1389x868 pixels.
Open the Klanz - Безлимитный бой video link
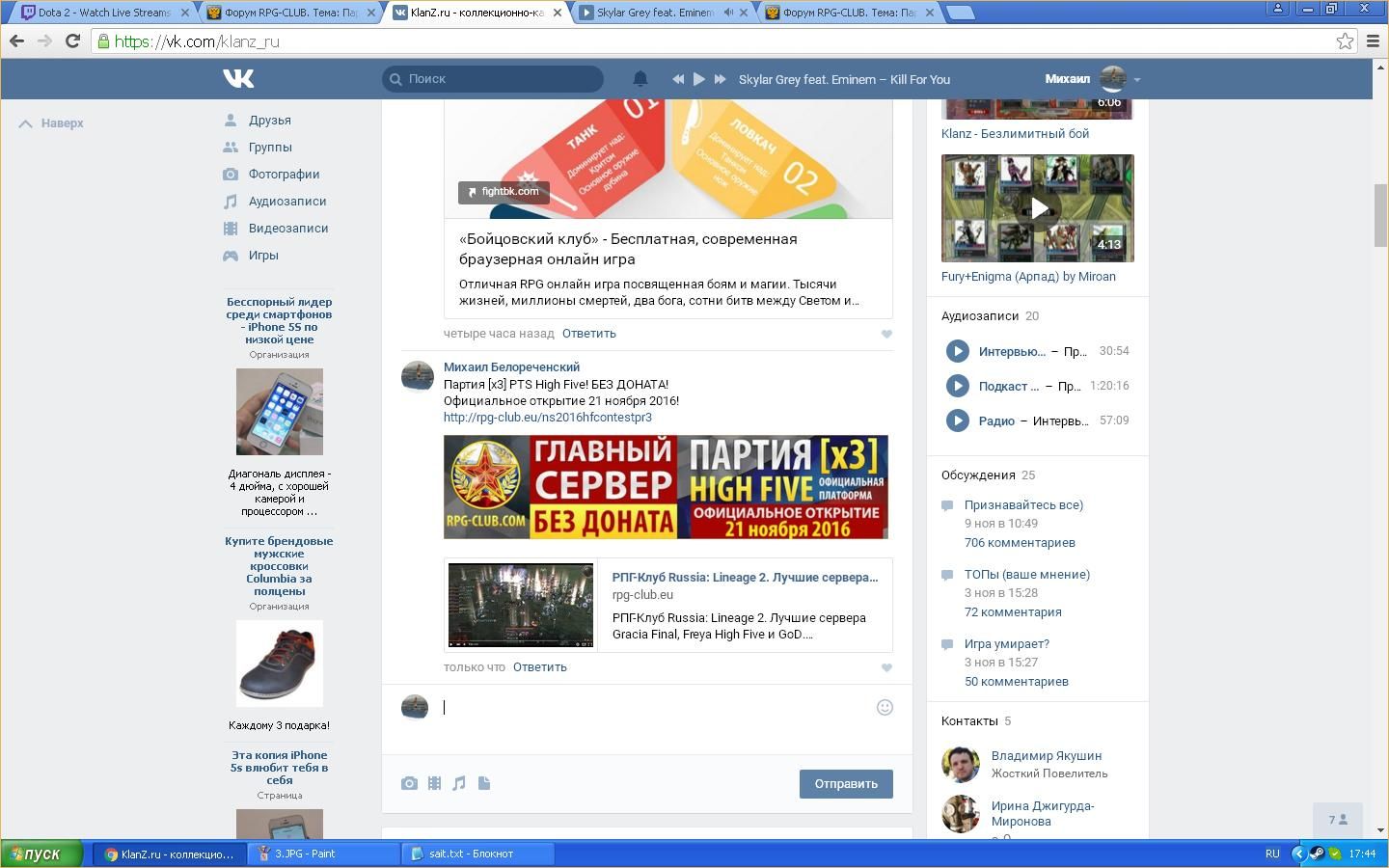1015,134
